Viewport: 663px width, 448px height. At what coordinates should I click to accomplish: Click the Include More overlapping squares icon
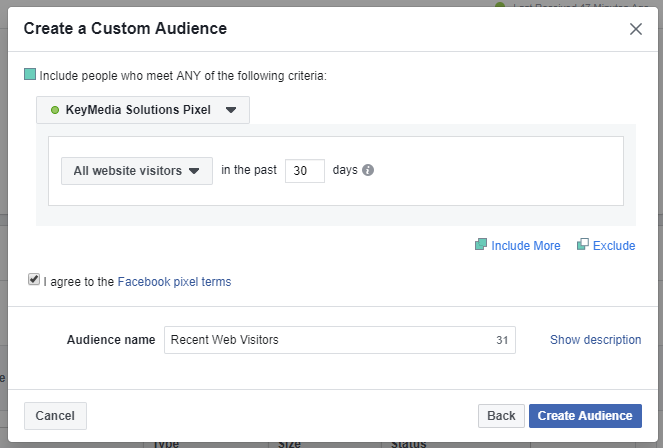point(481,244)
